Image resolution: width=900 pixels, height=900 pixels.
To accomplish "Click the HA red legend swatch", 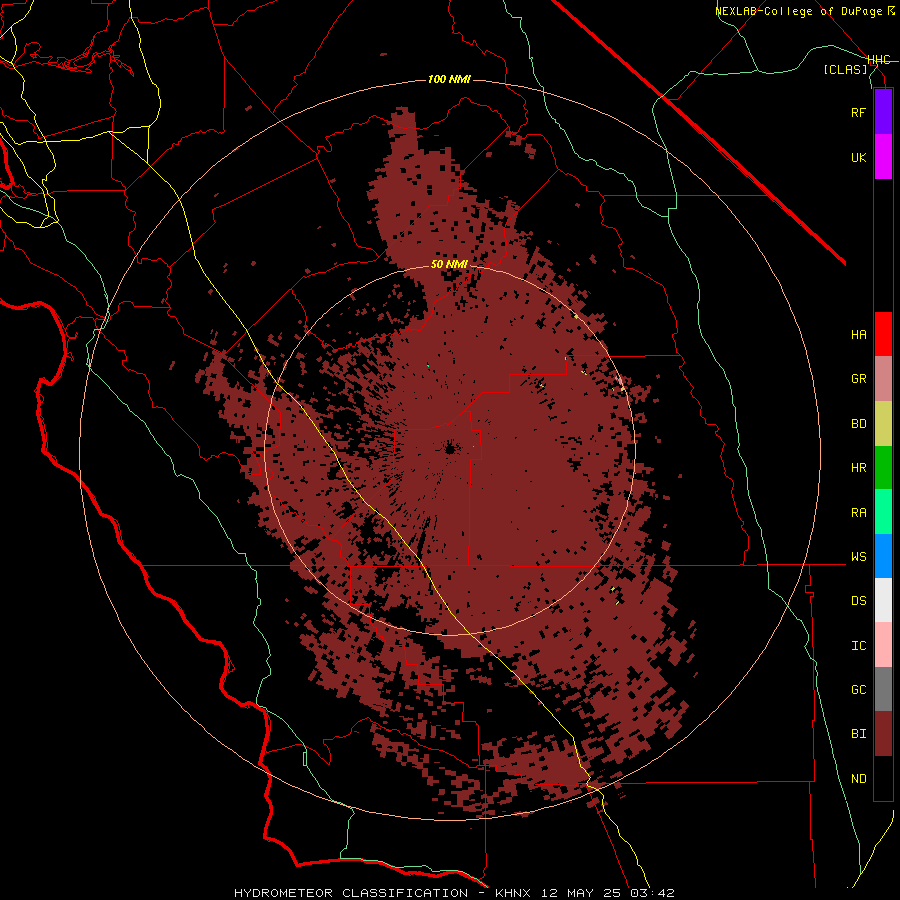I will click(x=883, y=334).
